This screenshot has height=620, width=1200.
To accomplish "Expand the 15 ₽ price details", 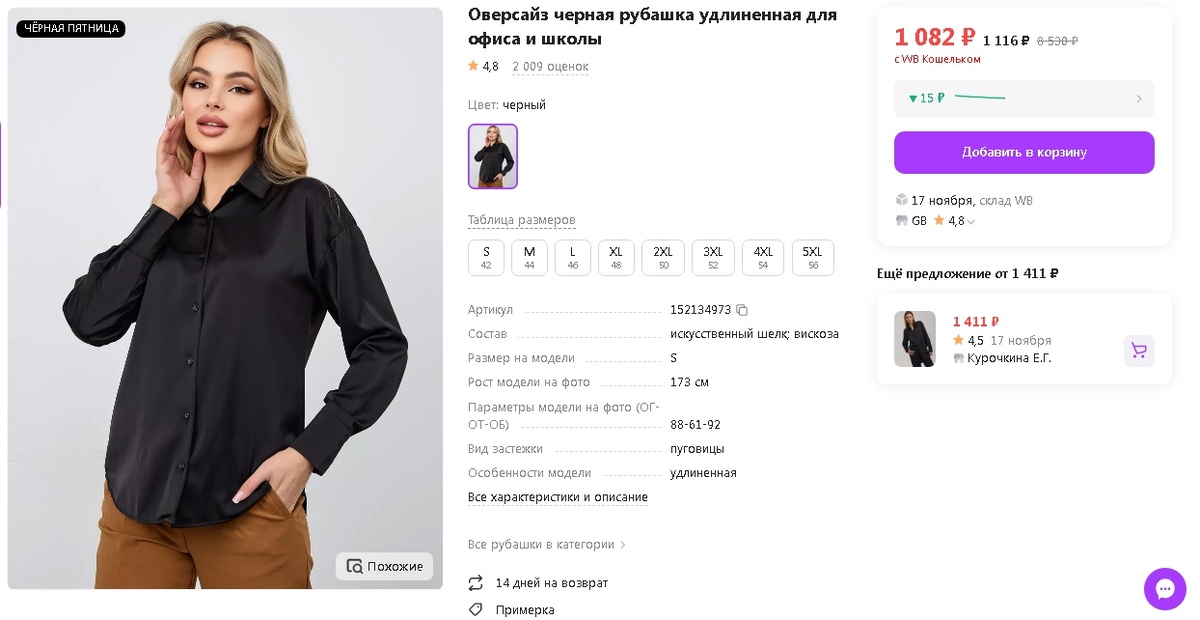I will click(1024, 98).
